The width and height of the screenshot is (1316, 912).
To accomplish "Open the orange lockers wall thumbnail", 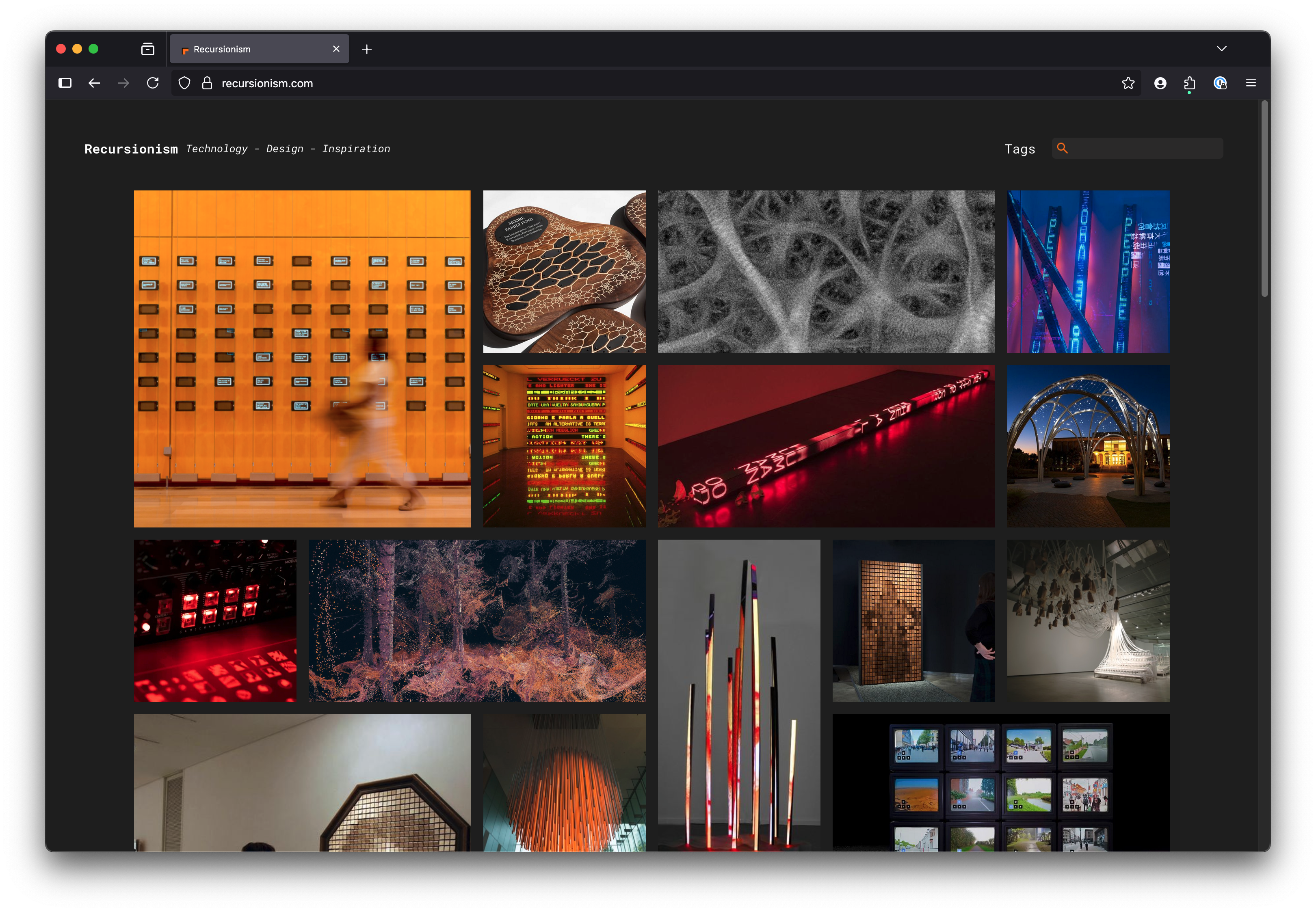I will [x=302, y=358].
